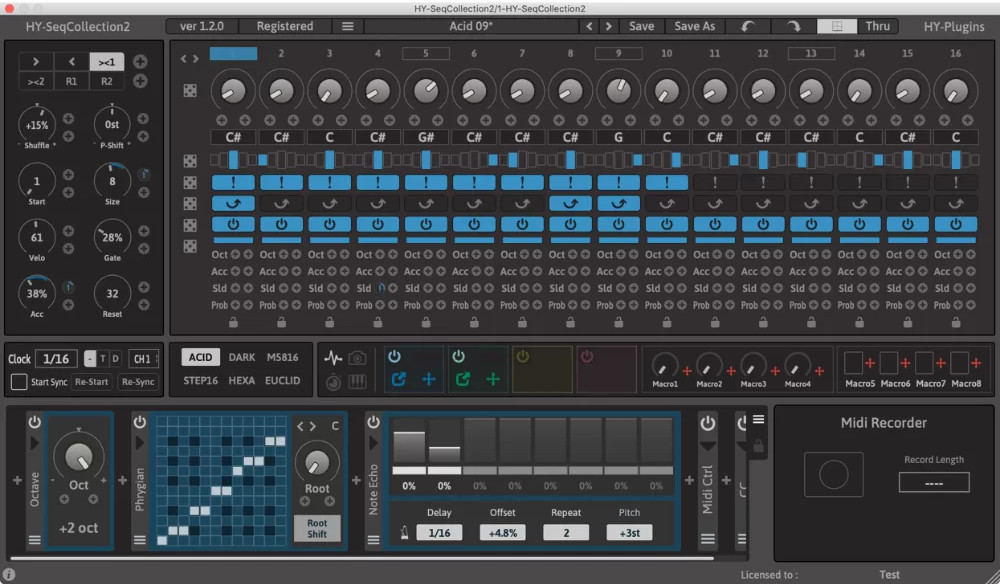1000x584 pixels.
Task: Click the Save As button
Action: 694,26
